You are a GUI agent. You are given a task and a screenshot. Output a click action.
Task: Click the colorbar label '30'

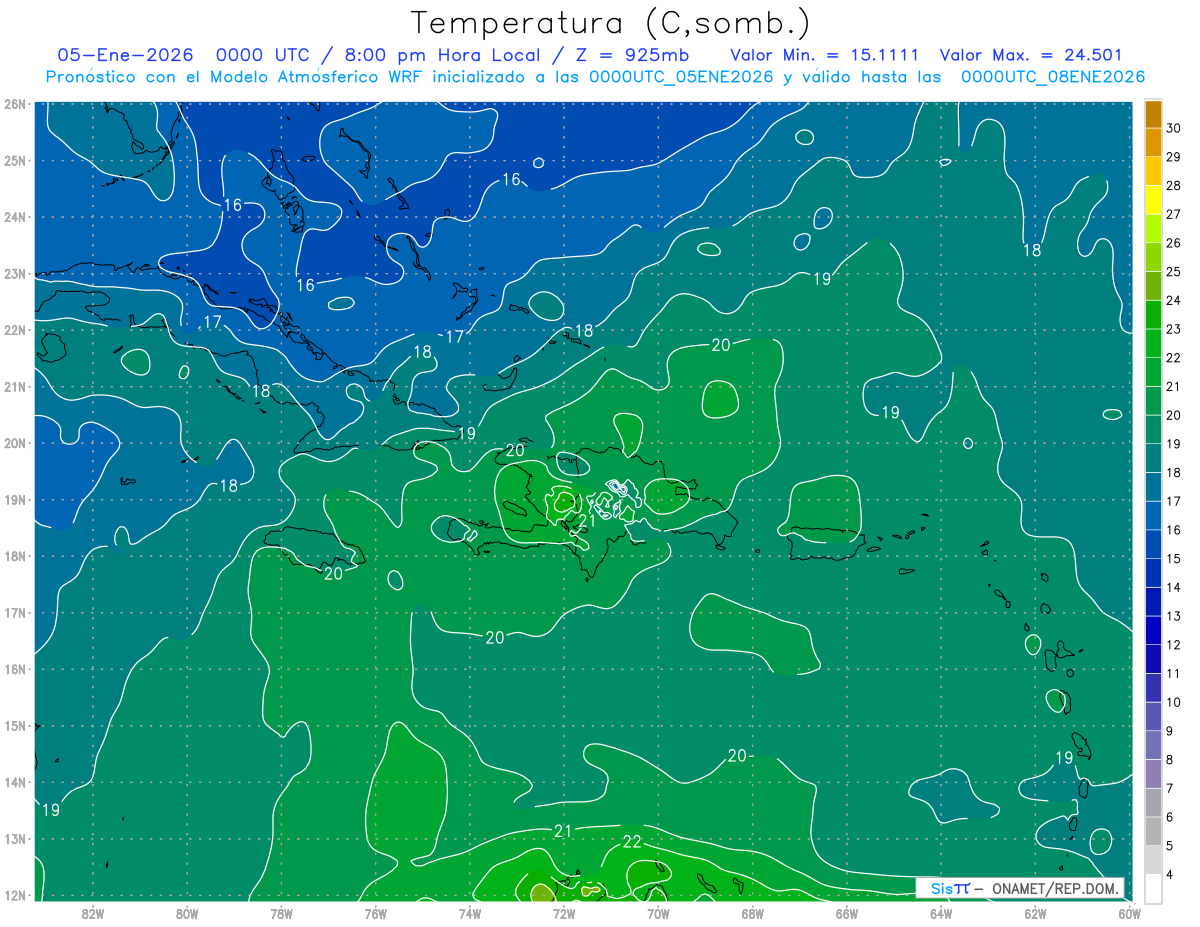tap(1173, 128)
